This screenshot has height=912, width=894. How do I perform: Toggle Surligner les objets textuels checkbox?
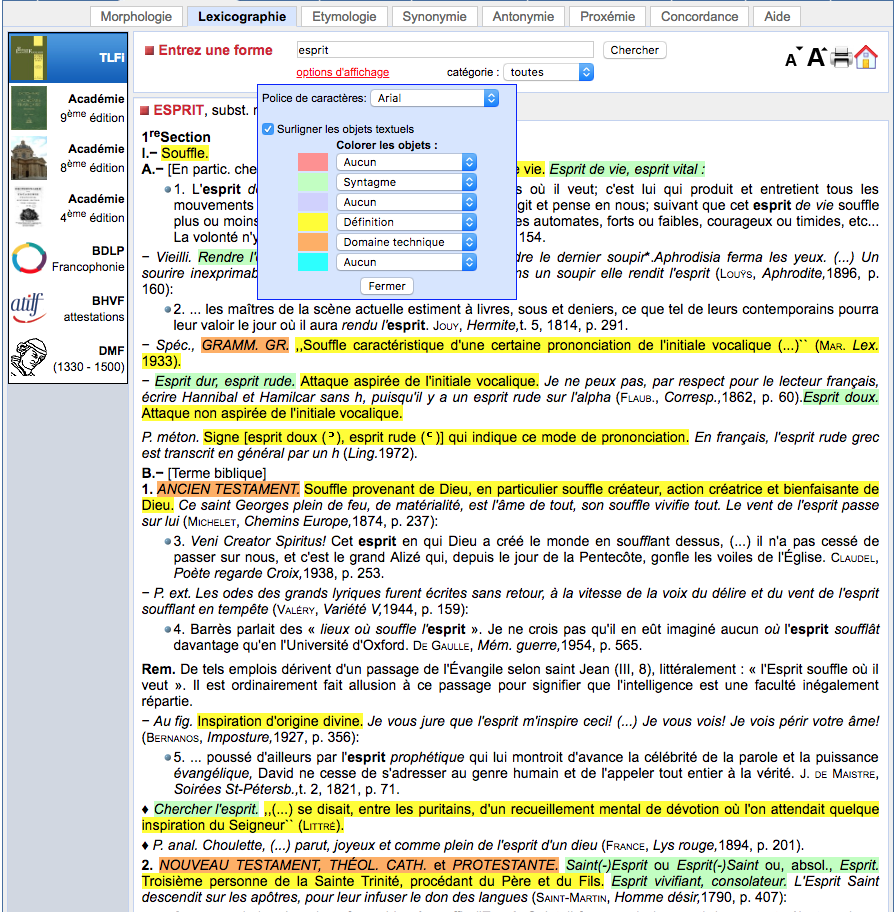[x=268, y=129]
